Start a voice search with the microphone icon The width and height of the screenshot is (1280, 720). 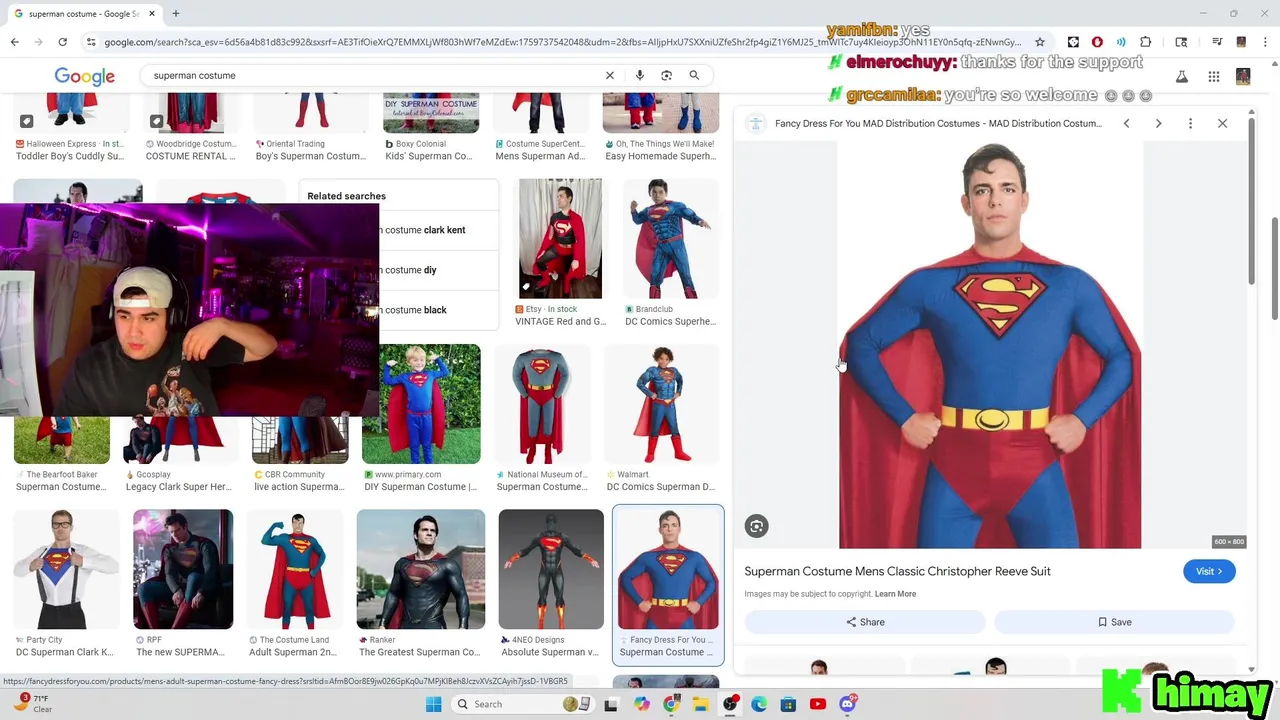tap(640, 75)
